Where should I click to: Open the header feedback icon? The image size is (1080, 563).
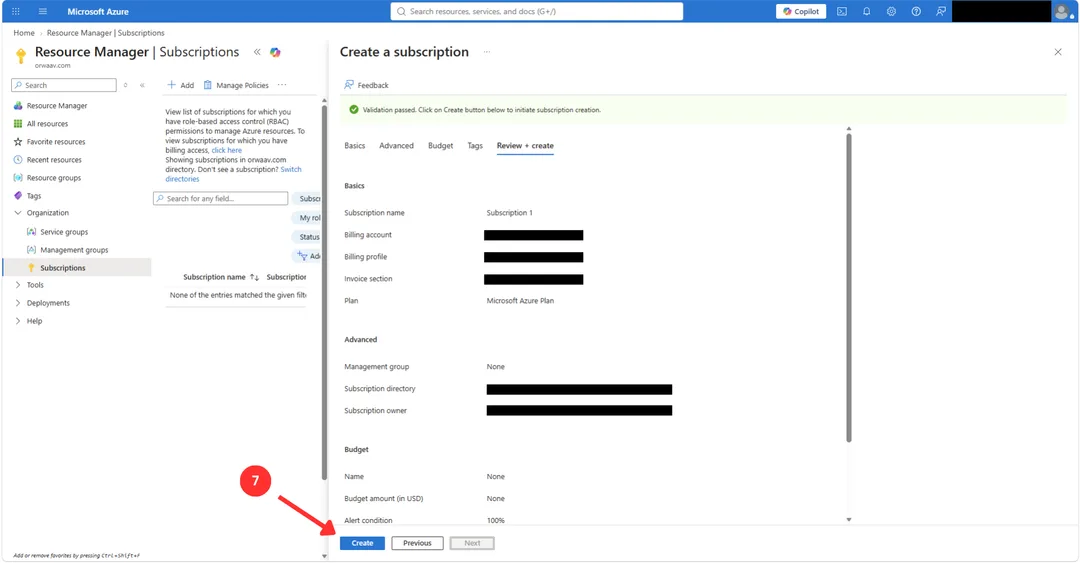pos(940,11)
